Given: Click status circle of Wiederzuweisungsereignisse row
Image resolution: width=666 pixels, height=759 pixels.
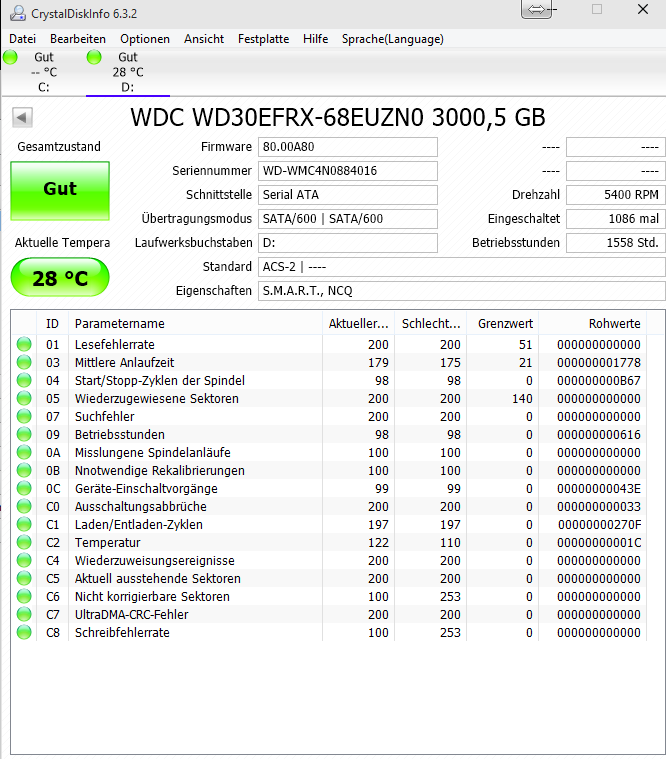Looking at the screenshot, I should tap(24, 560).
